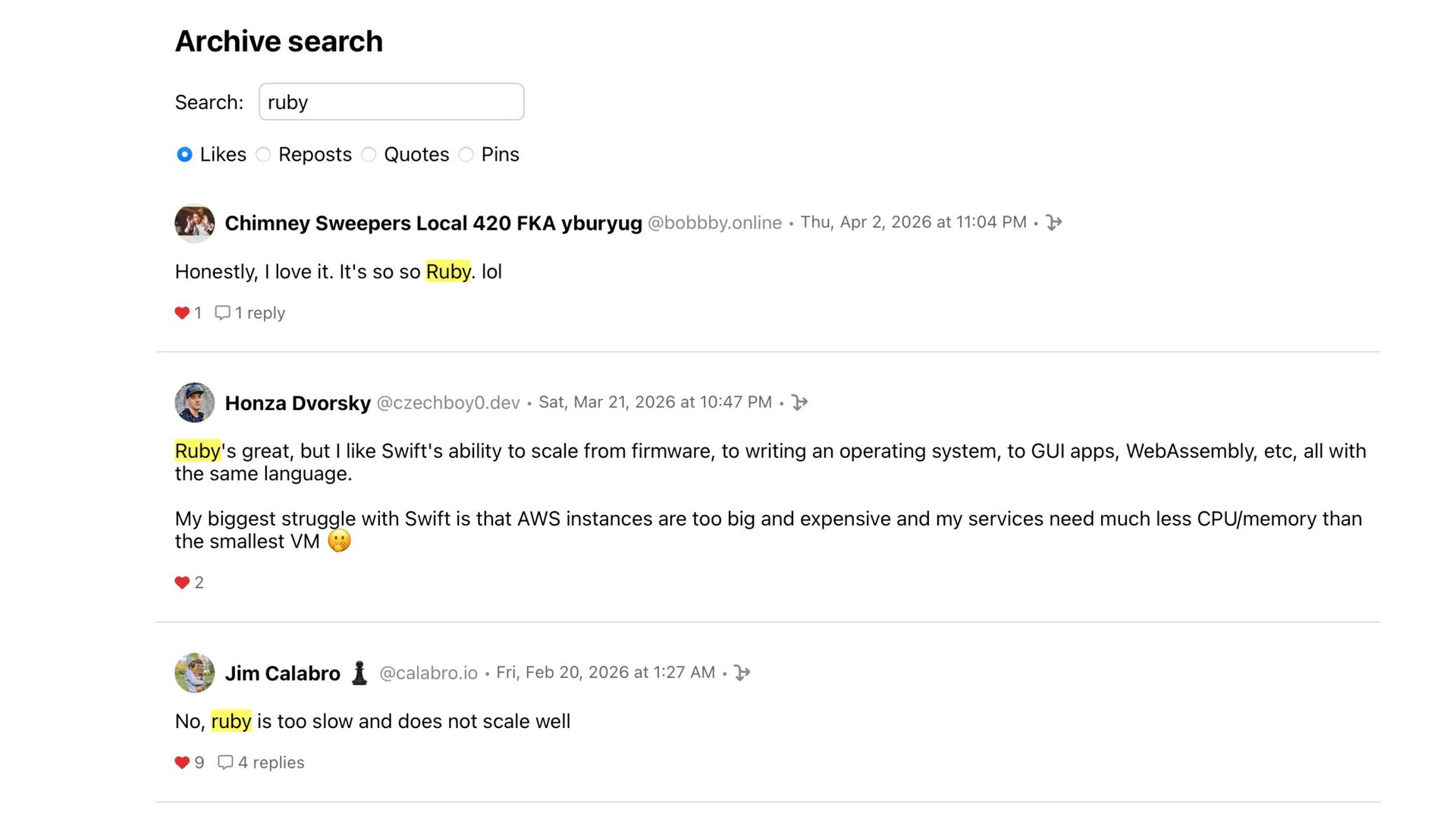Click reply bubble icon showing 4 replies

[225, 763]
